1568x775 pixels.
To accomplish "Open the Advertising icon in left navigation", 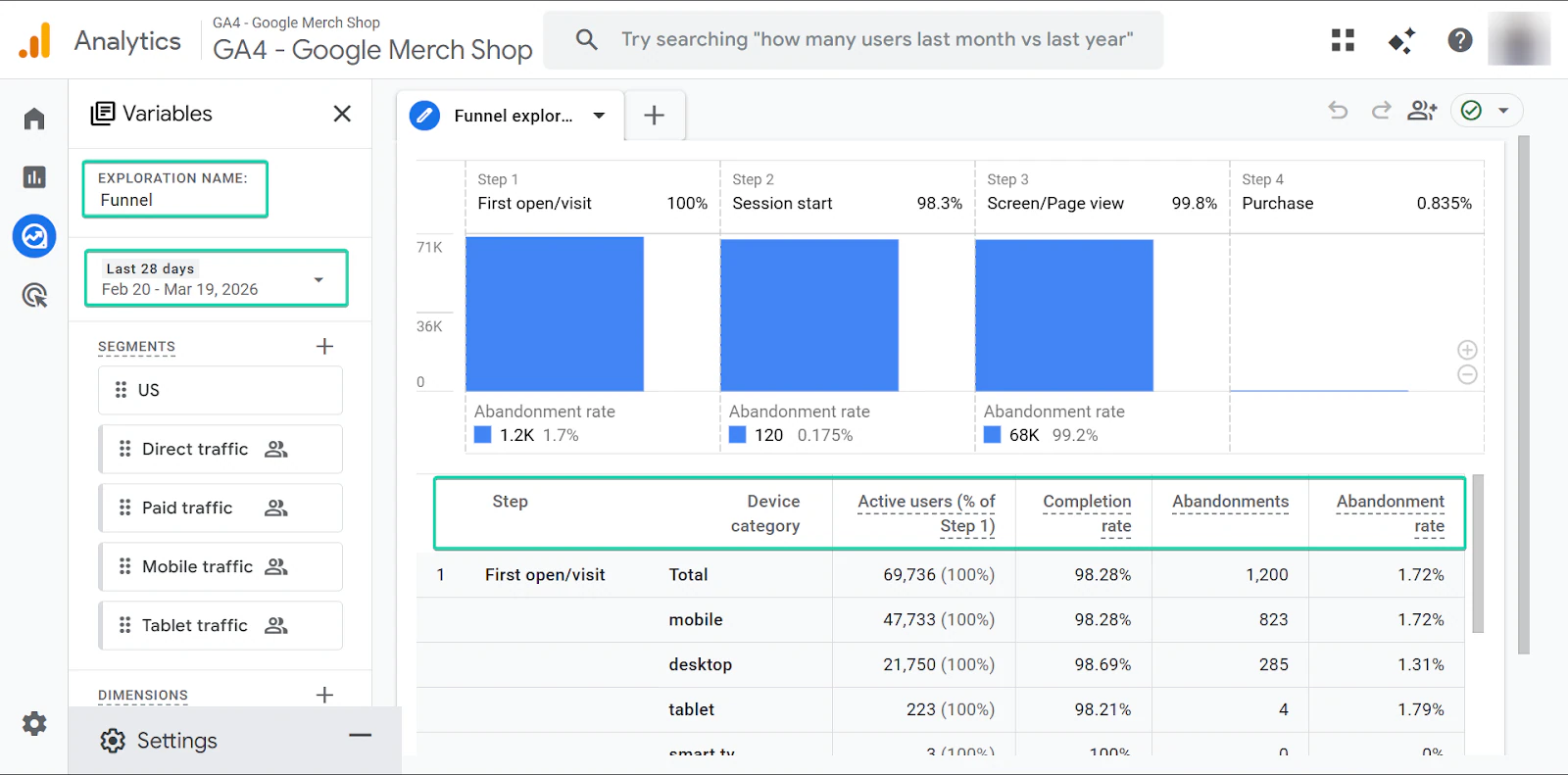I will 34,295.
